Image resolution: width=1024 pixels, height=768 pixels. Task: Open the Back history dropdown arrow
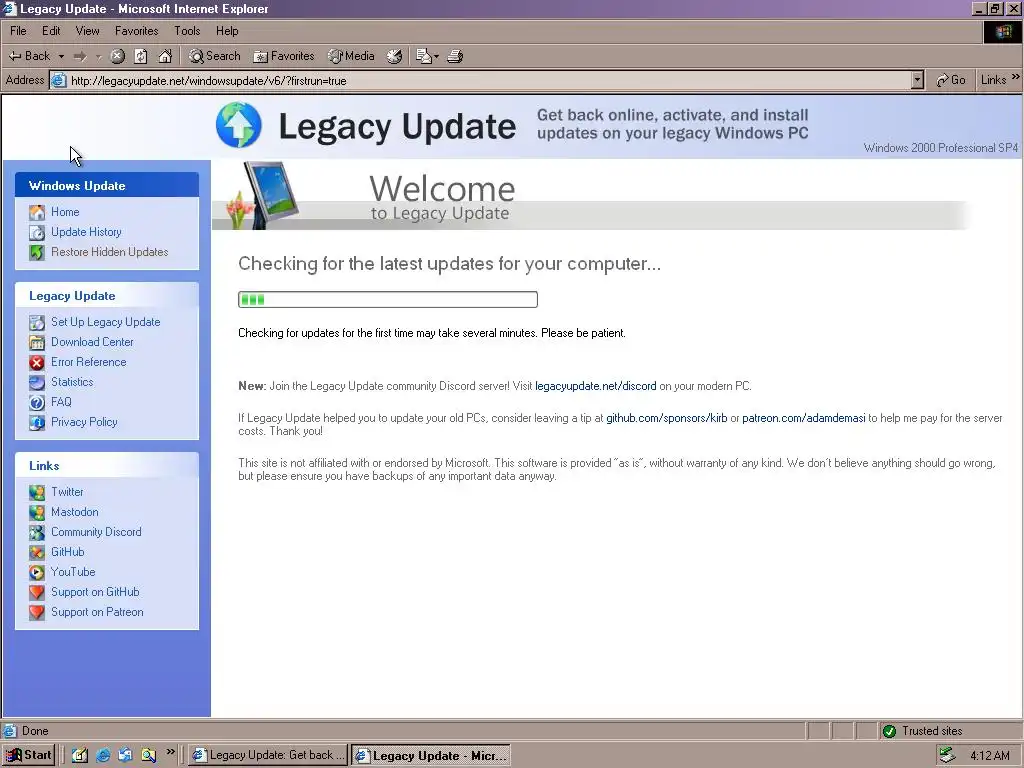[61, 57]
